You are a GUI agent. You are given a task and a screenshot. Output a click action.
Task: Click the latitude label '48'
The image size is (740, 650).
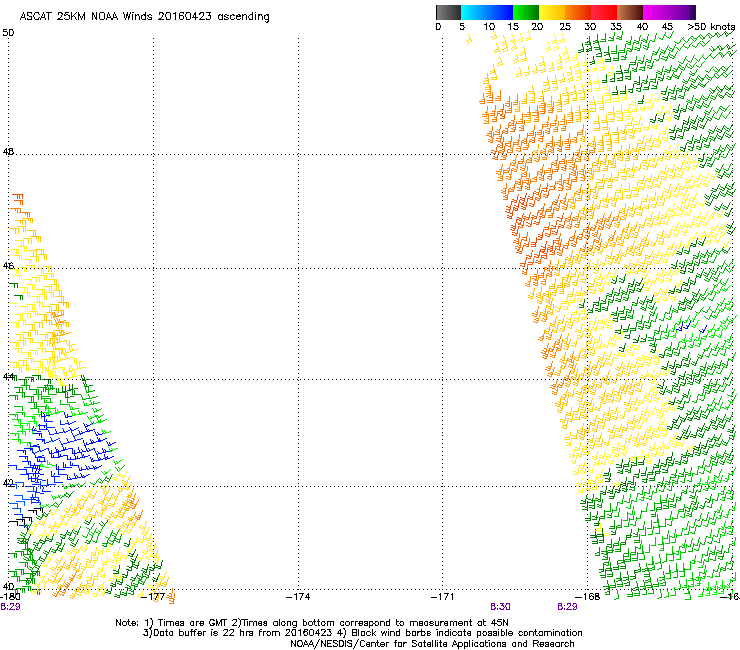coord(8,152)
